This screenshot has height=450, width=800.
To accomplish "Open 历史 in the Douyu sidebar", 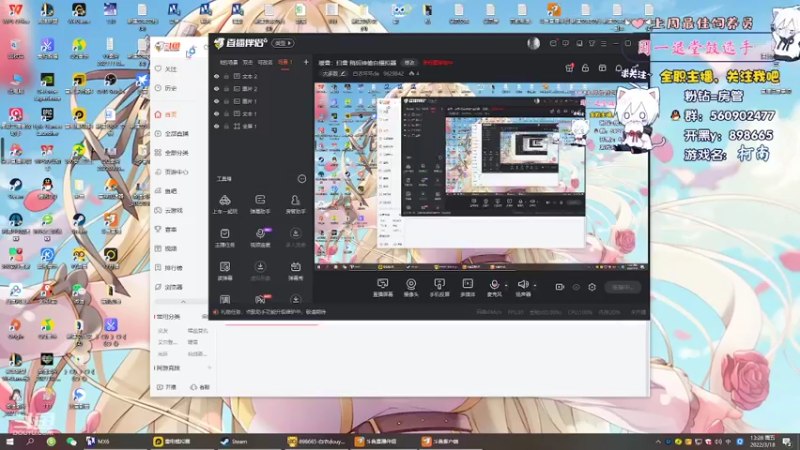I will pyautogui.click(x=166, y=88).
